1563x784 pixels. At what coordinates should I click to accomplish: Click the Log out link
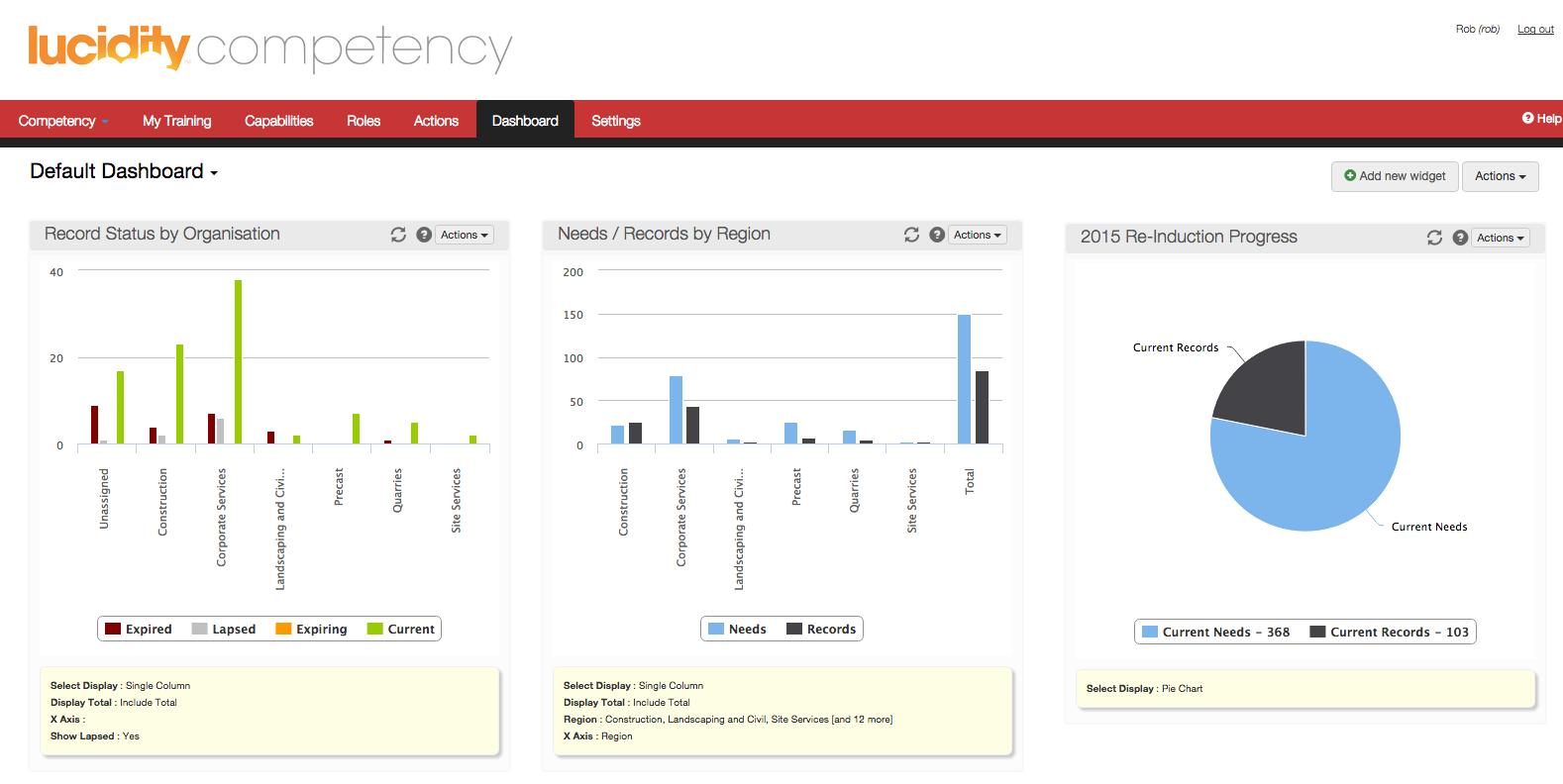pos(1535,30)
